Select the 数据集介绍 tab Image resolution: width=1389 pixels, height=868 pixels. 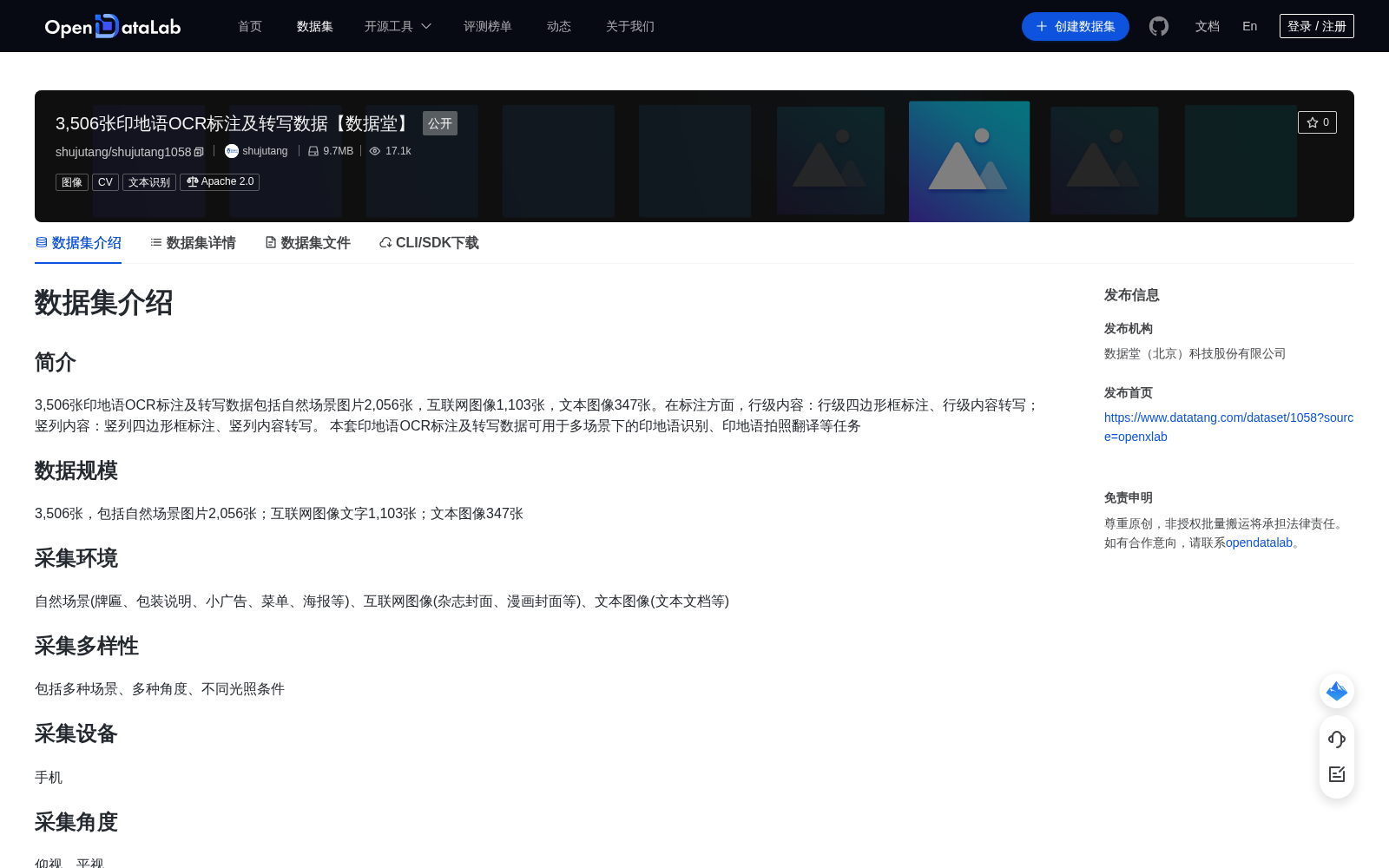pyautogui.click(x=78, y=243)
